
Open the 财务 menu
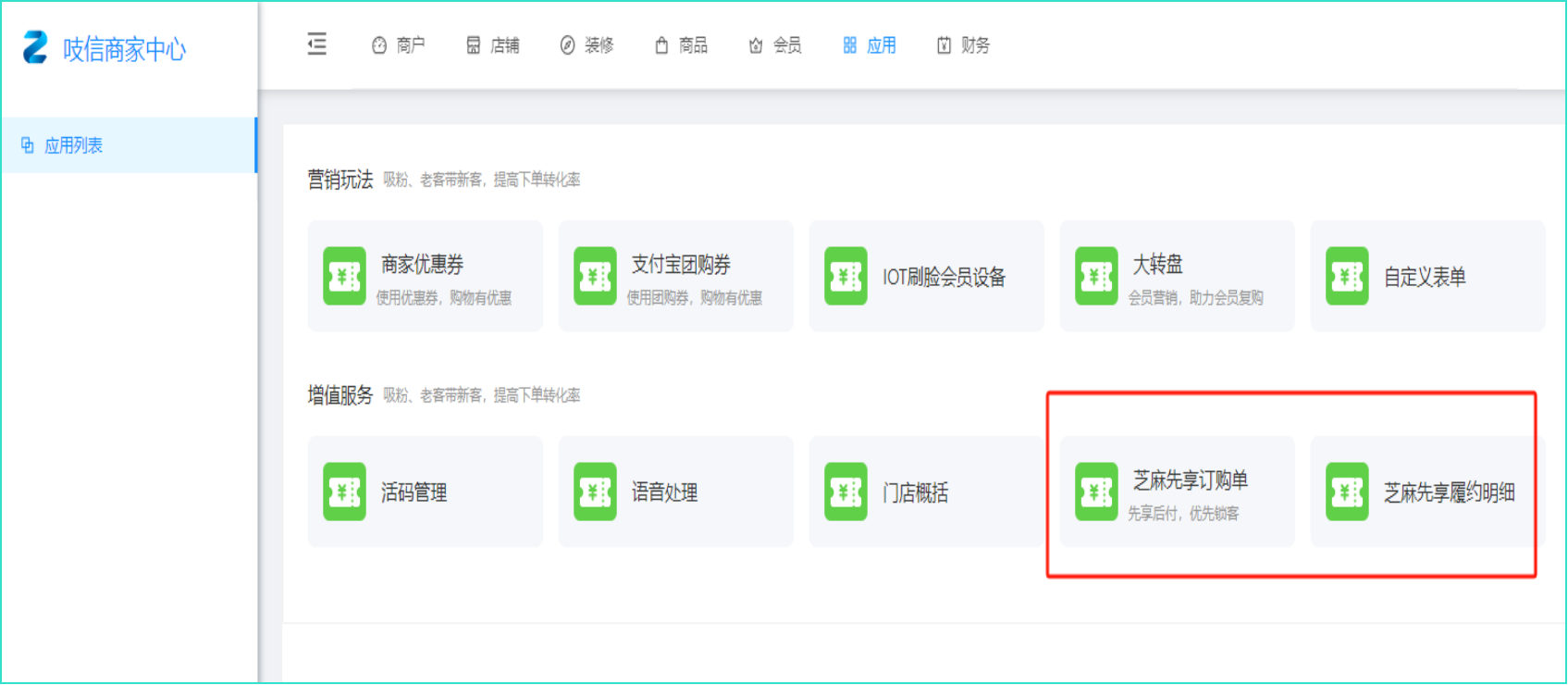click(964, 45)
